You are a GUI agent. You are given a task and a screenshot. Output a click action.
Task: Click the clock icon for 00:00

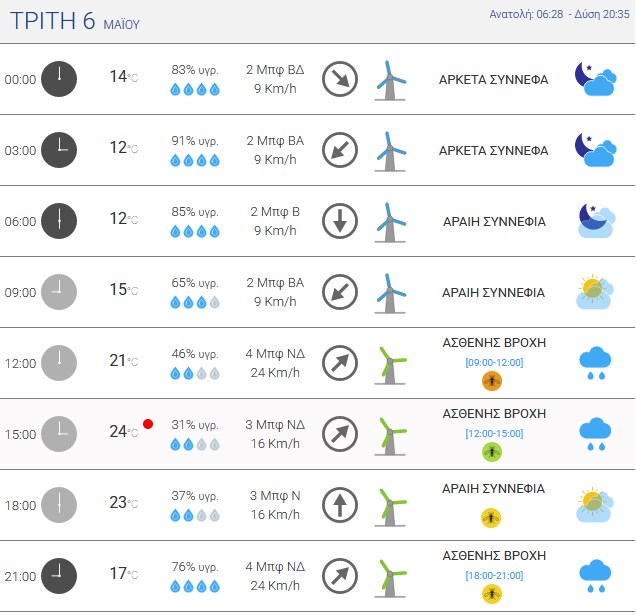click(x=59, y=79)
